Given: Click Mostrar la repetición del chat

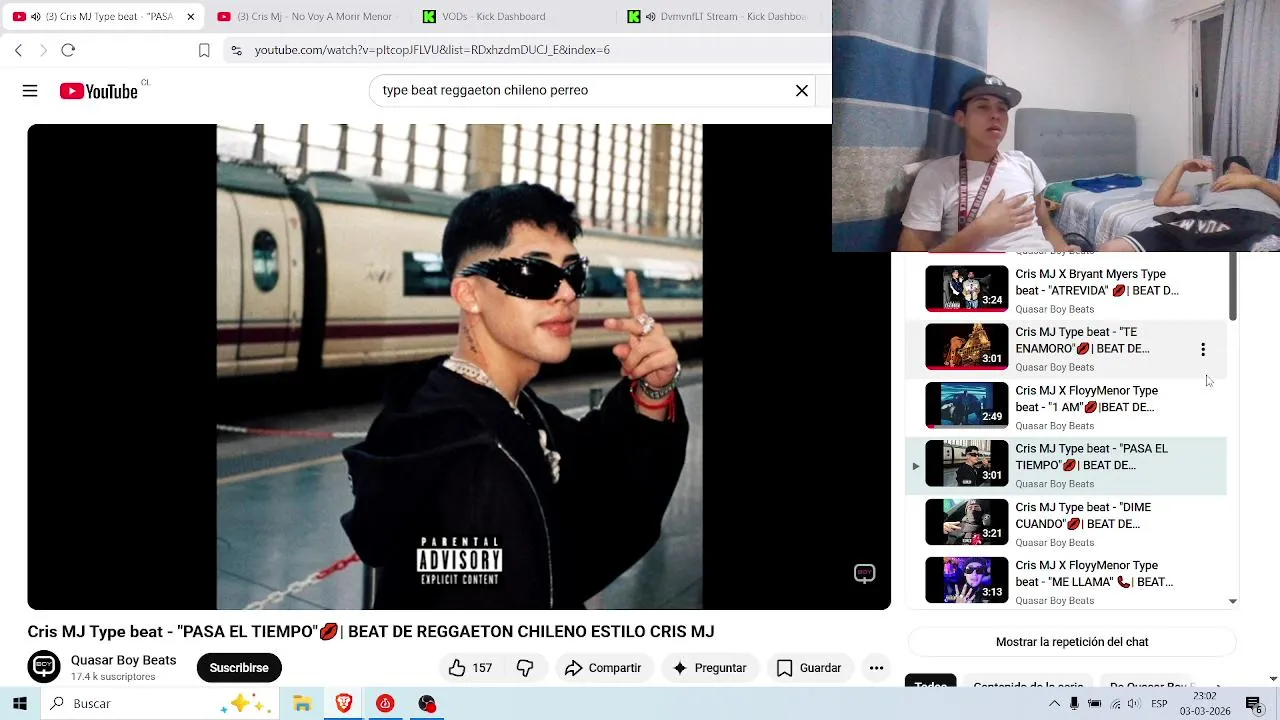Looking at the screenshot, I should pos(1072,642).
